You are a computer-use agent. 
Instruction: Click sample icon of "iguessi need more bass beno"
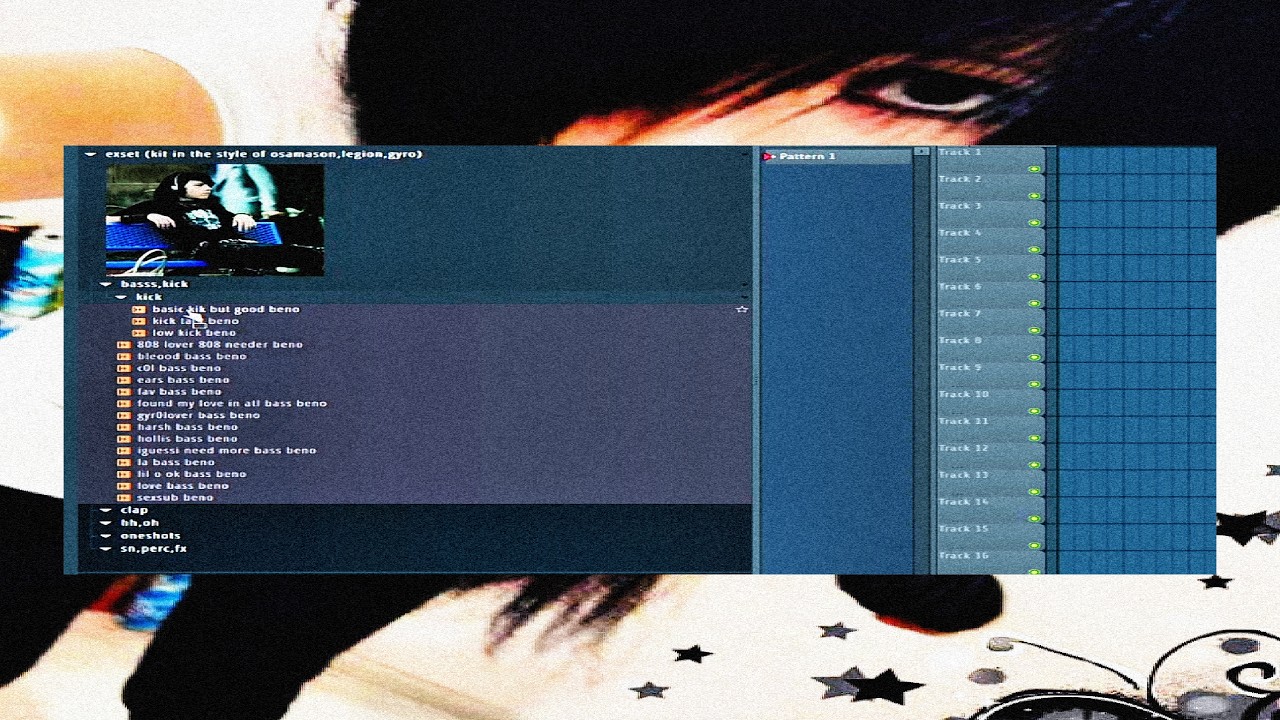[x=124, y=450]
